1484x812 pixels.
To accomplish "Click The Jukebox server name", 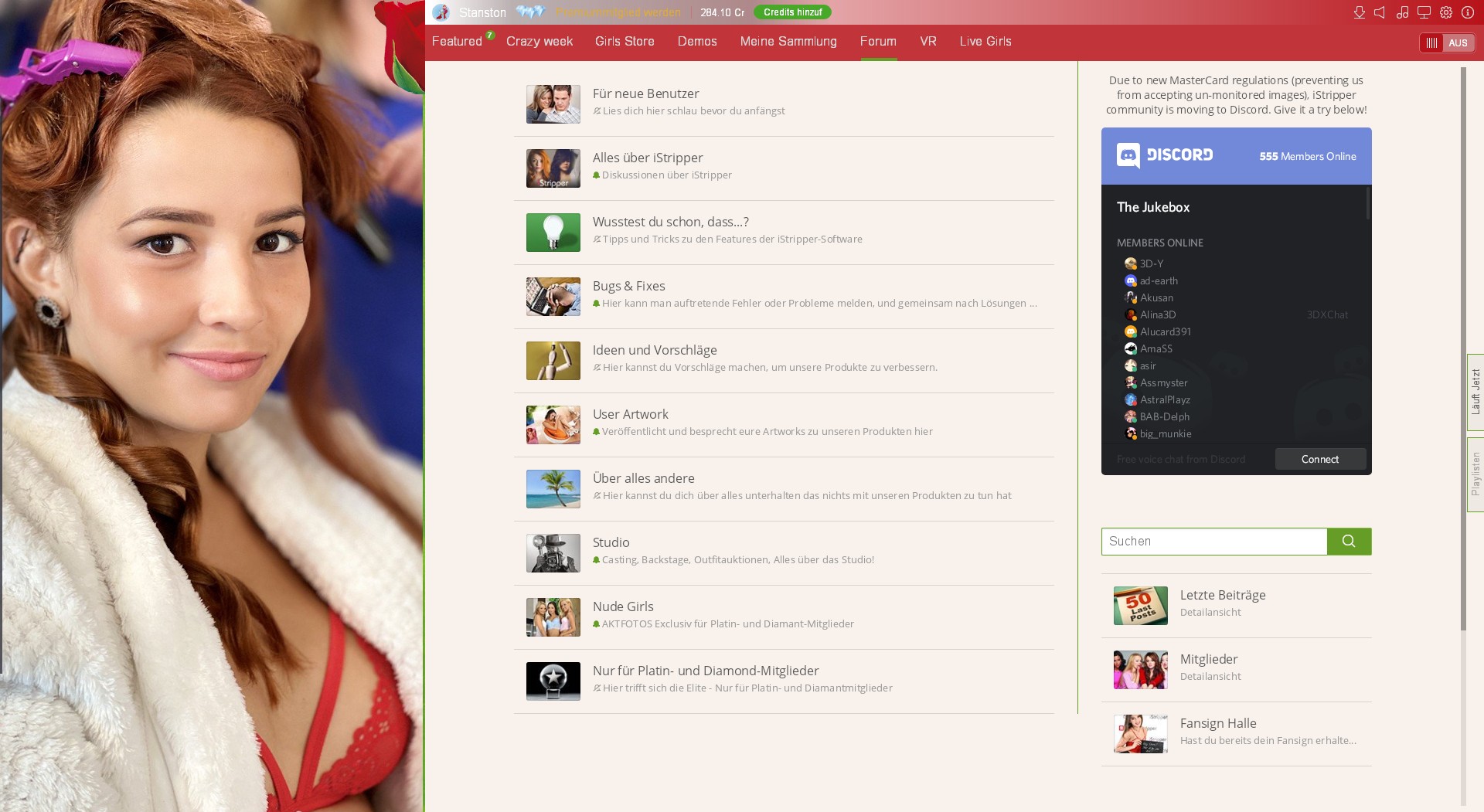I will click(1153, 207).
